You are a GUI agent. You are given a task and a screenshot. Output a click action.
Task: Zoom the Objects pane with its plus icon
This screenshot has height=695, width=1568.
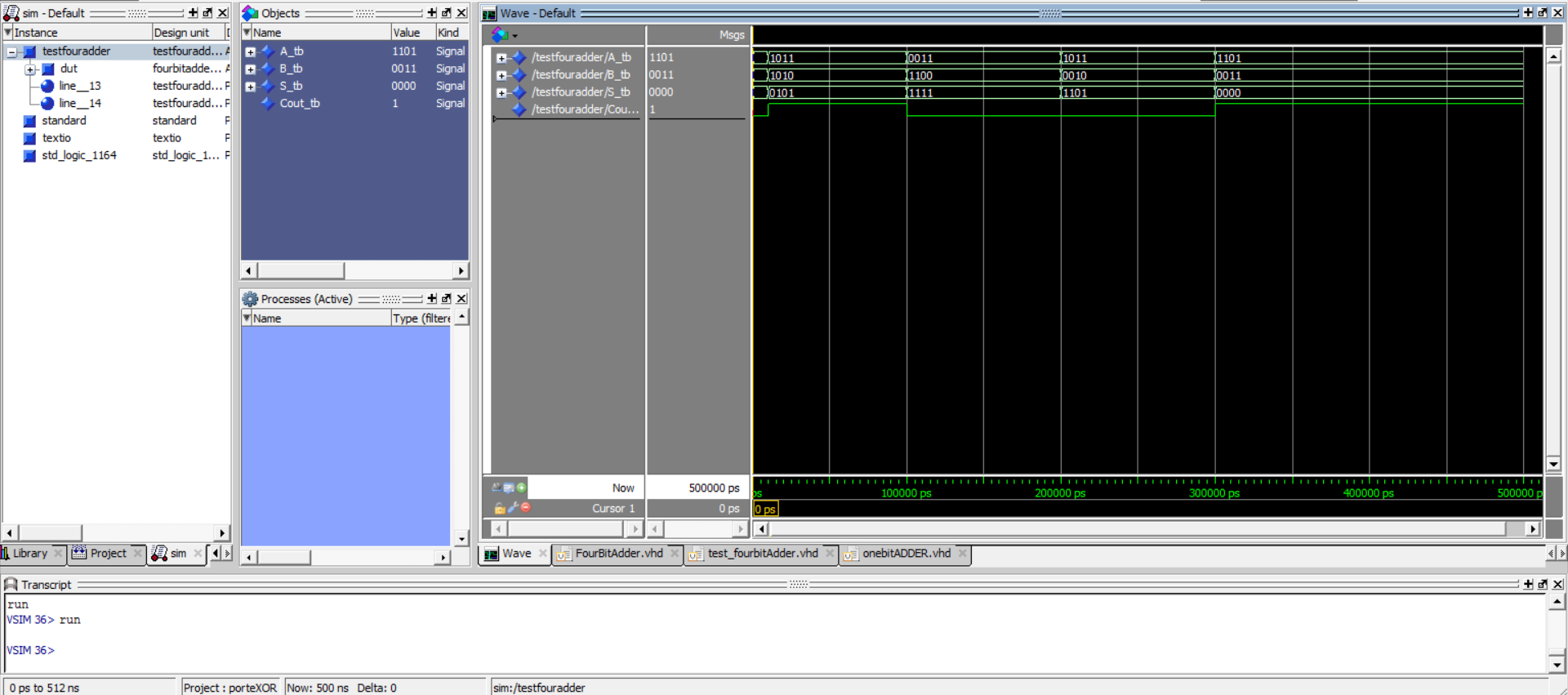click(432, 13)
